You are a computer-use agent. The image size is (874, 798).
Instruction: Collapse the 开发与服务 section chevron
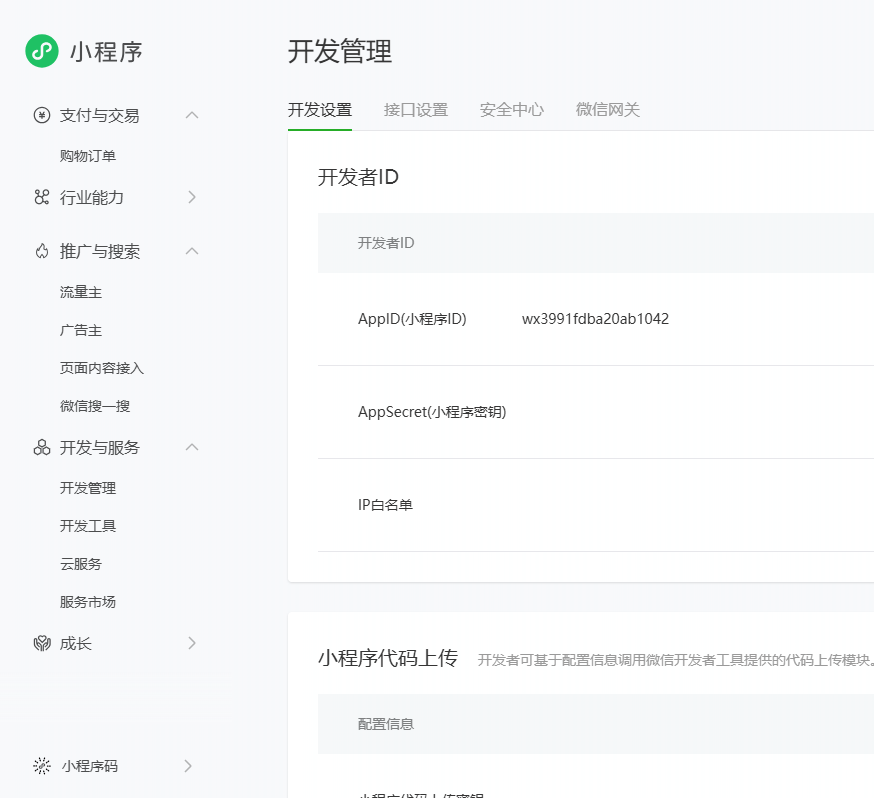pos(192,447)
